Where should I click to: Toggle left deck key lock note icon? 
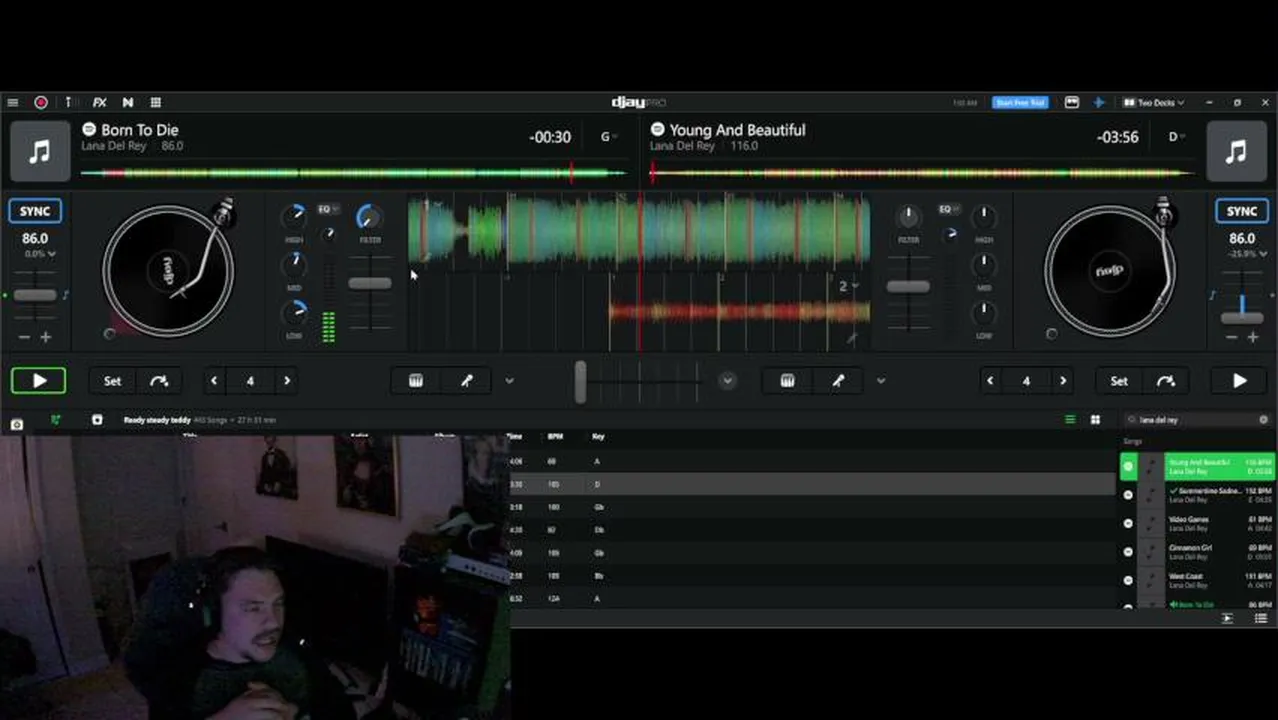tap(66, 295)
